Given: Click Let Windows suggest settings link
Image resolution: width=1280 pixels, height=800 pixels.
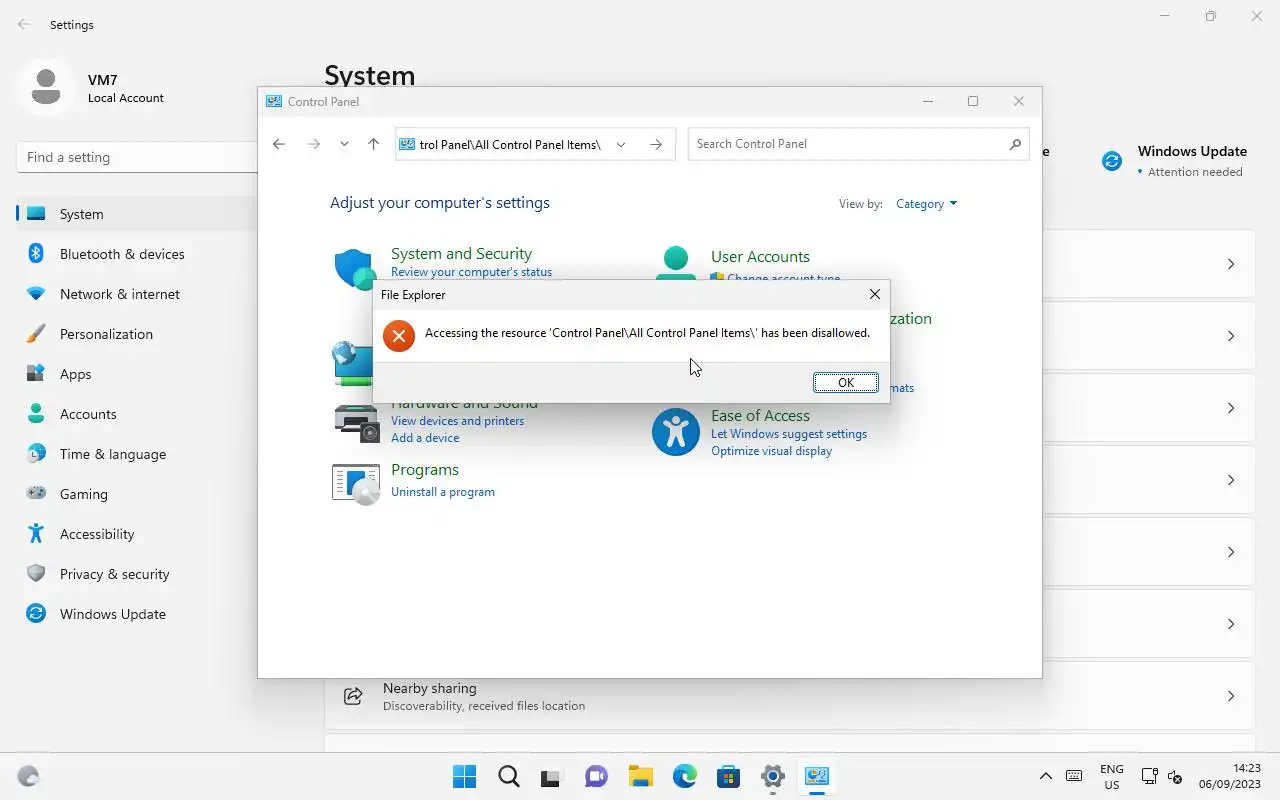Looking at the screenshot, I should pyautogui.click(x=789, y=434).
